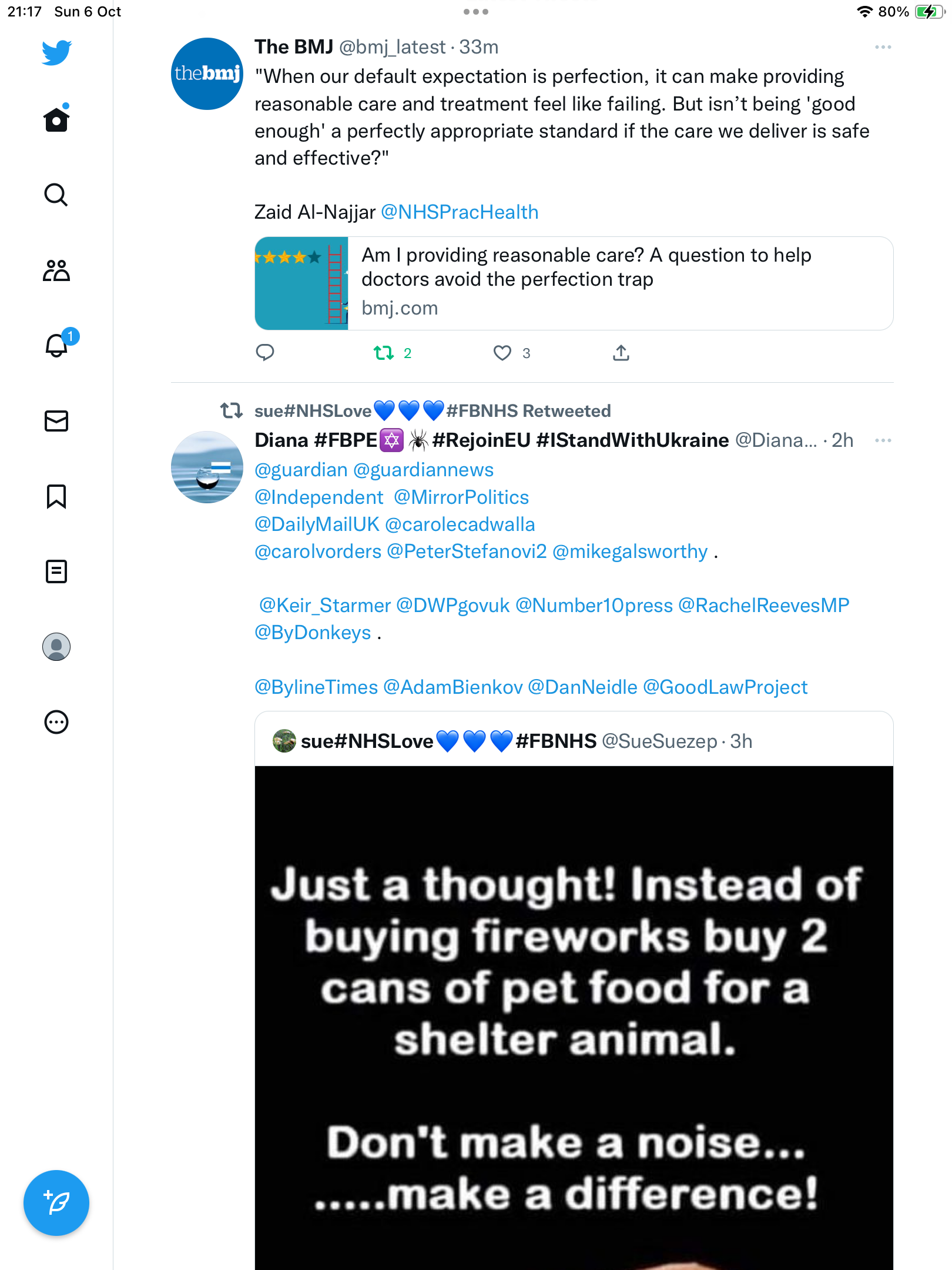This screenshot has width=952, height=1270.
Task: Compose a new tweet
Action: click(x=56, y=1202)
